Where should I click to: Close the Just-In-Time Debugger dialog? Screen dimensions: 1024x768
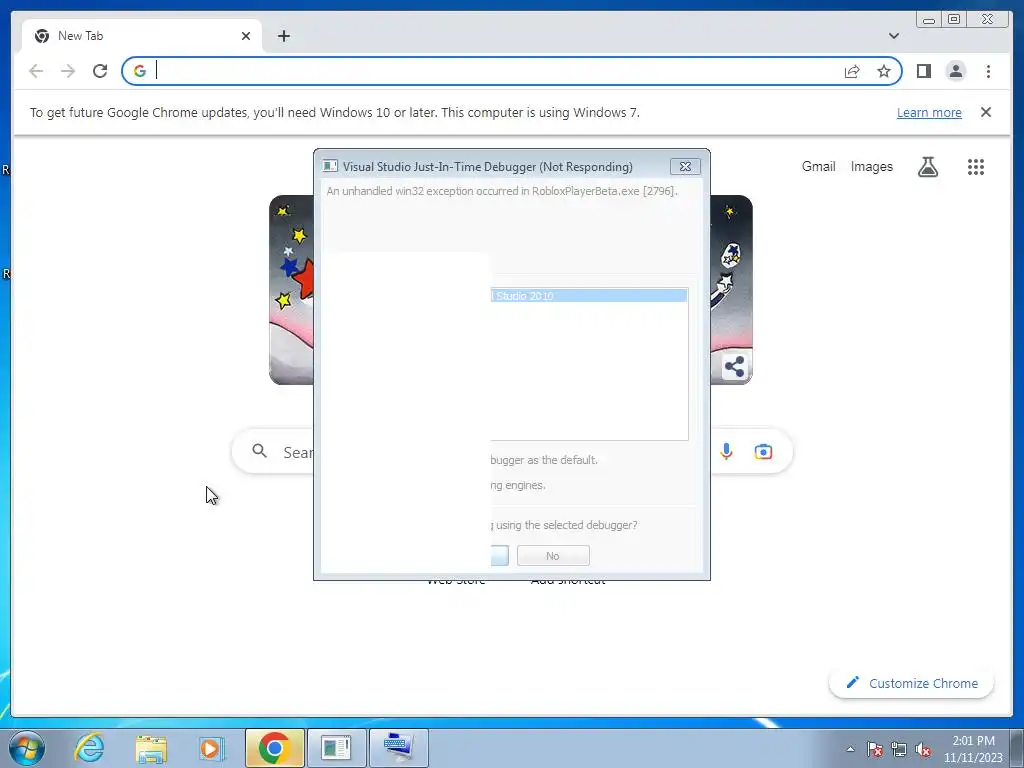click(685, 167)
